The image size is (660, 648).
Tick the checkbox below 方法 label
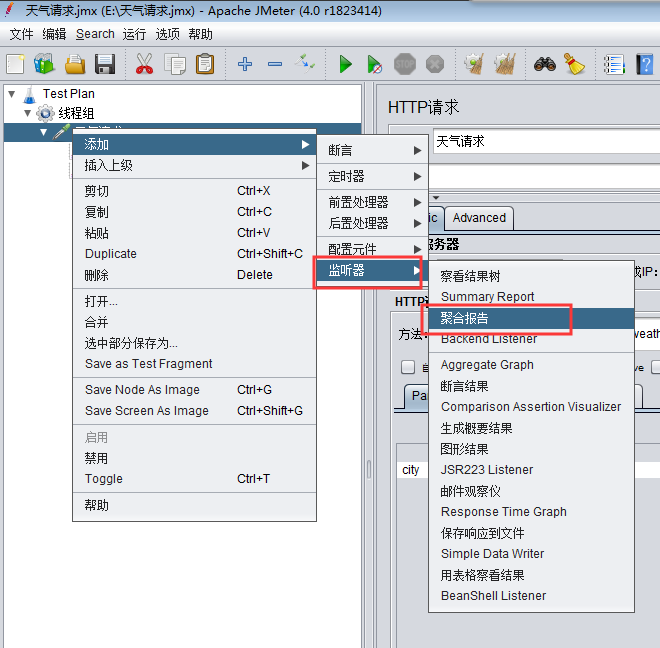(408, 367)
